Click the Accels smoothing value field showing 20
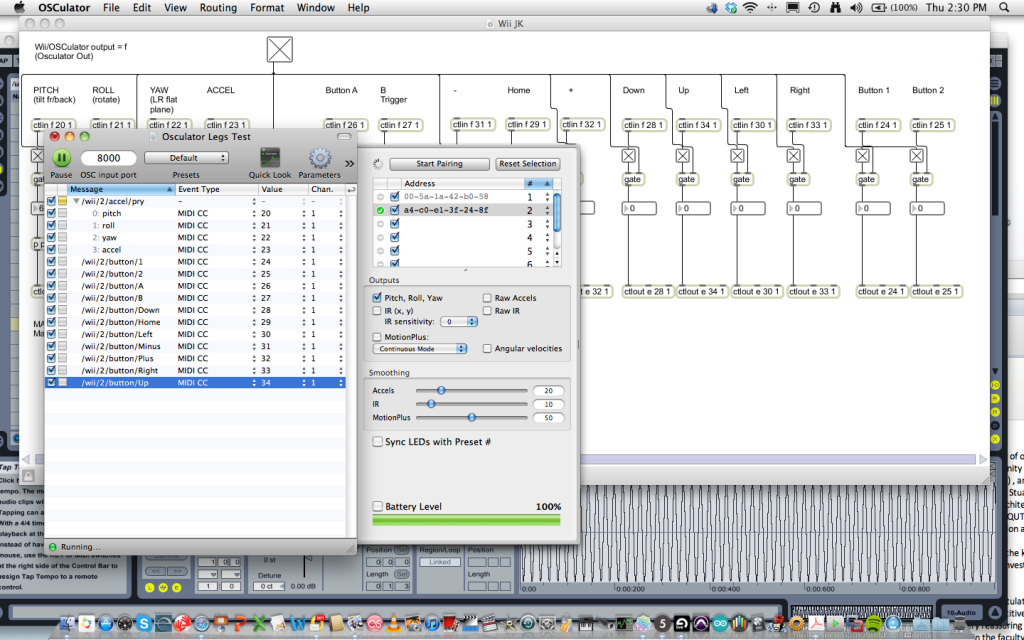The width and height of the screenshot is (1024, 640). [548, 391]
